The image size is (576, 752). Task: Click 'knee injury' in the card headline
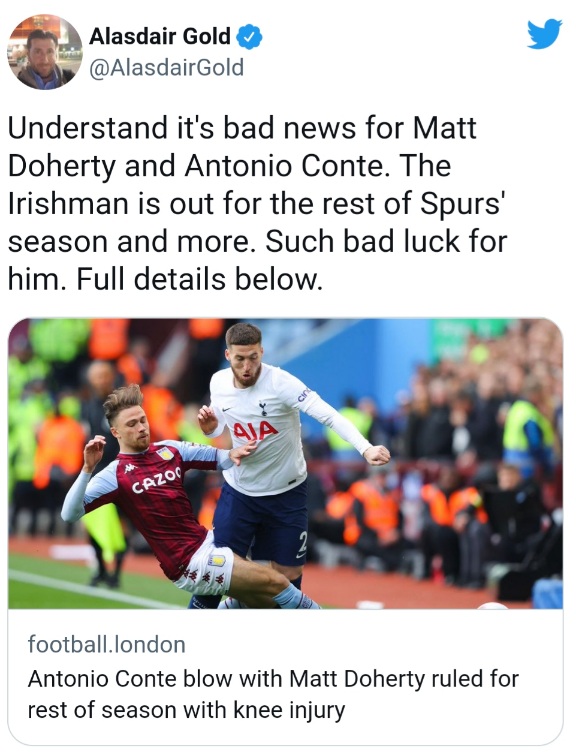coord(289,710)
